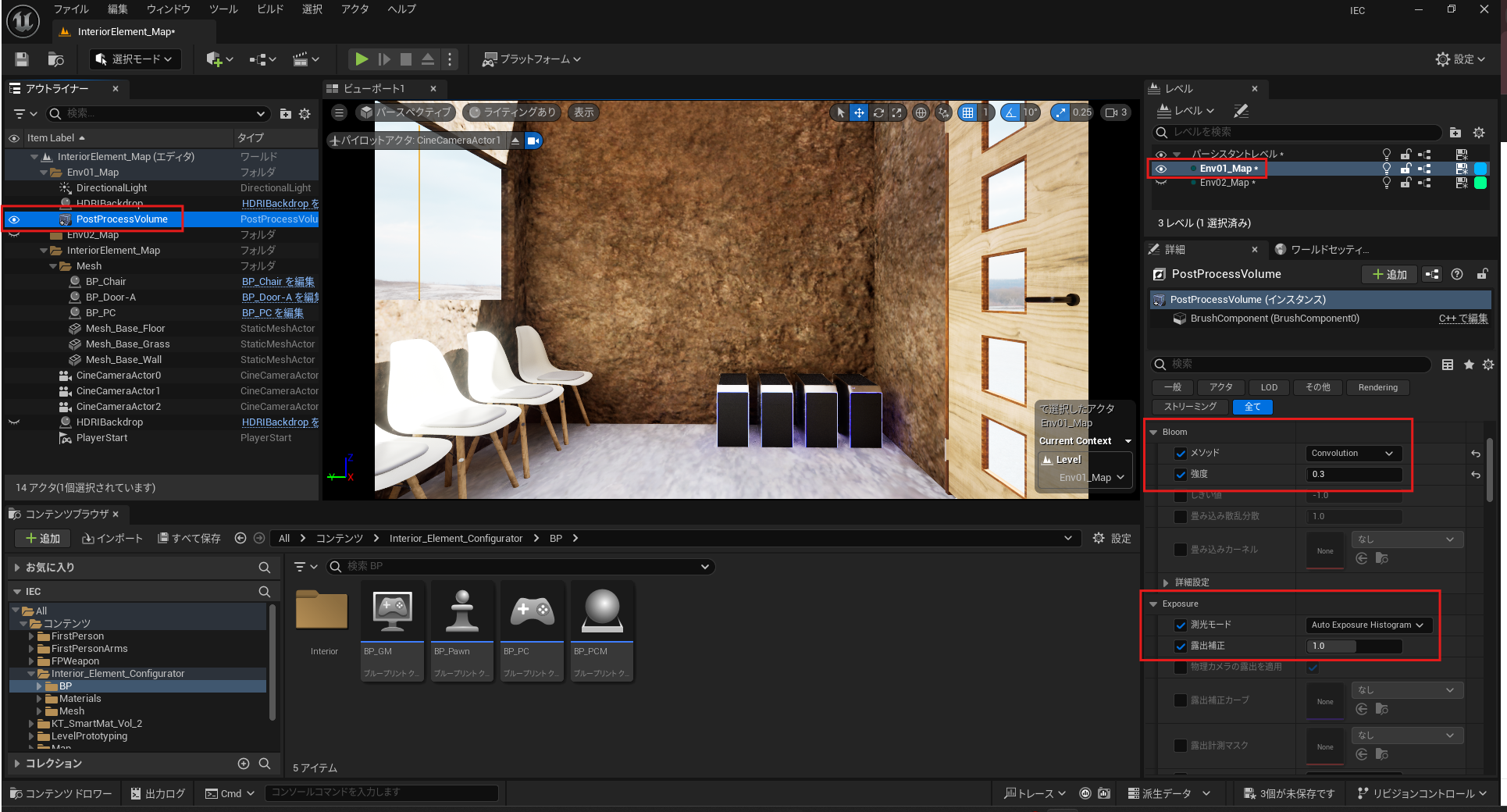Select the rotate gizmo tool in viewport

878,112
